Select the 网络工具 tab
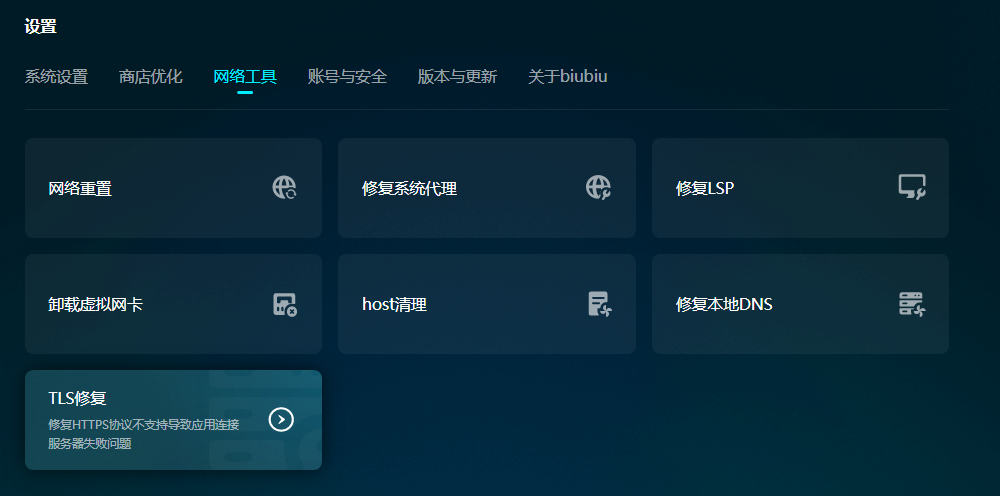Viewport: 1000px width, 496px height. (245, 77)
